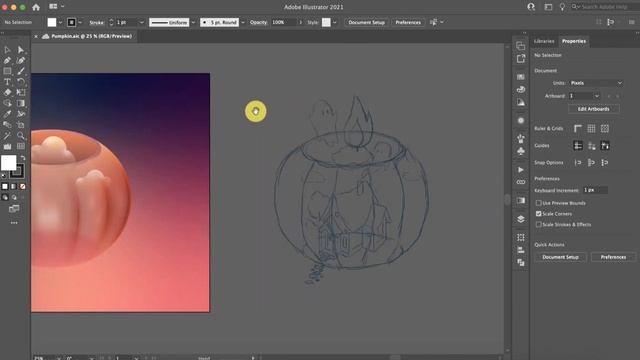Click Document Setup in control bar
640x360 pixels.
(x=367, y=22)
